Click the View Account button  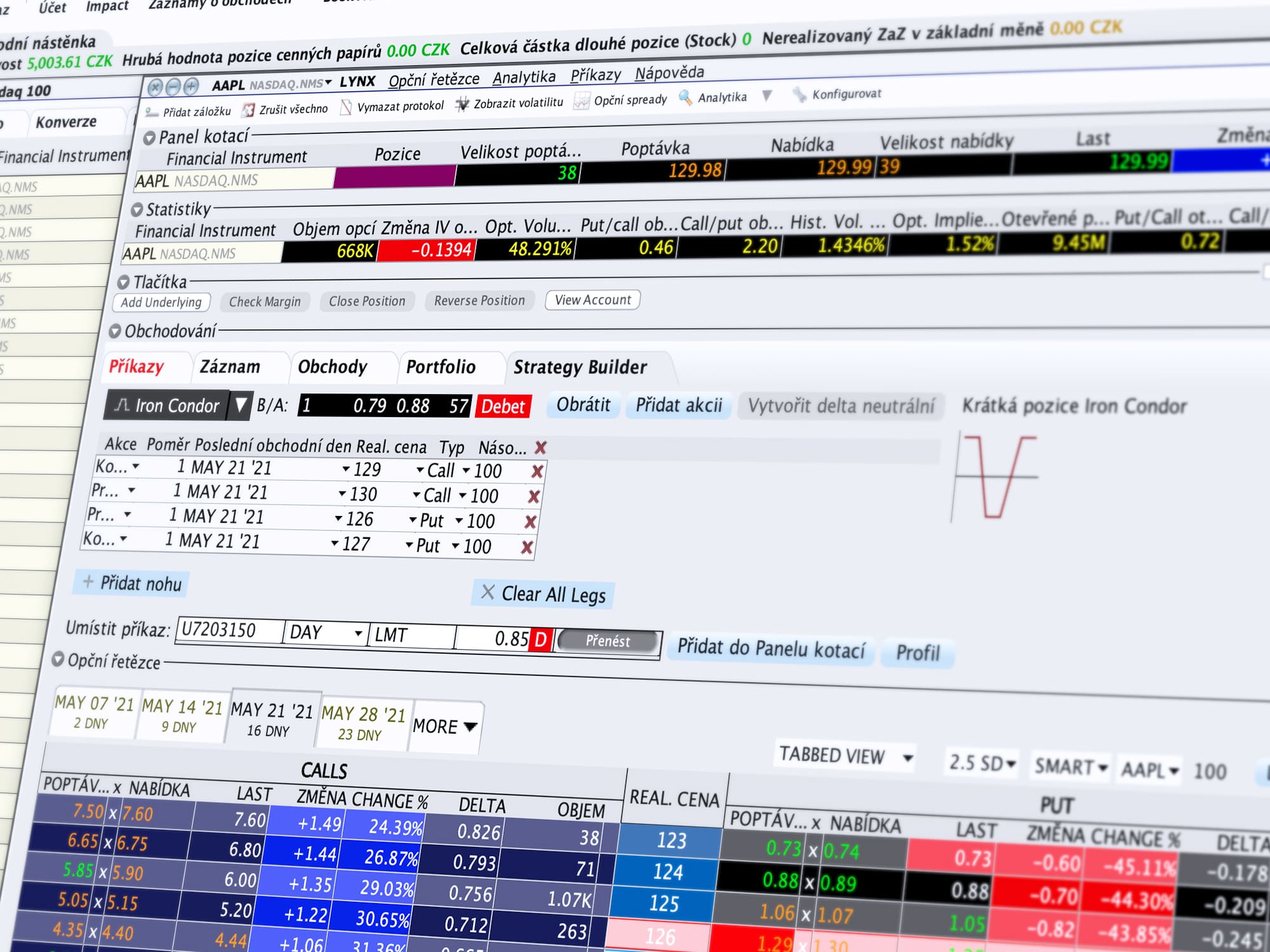pos(593,300)
